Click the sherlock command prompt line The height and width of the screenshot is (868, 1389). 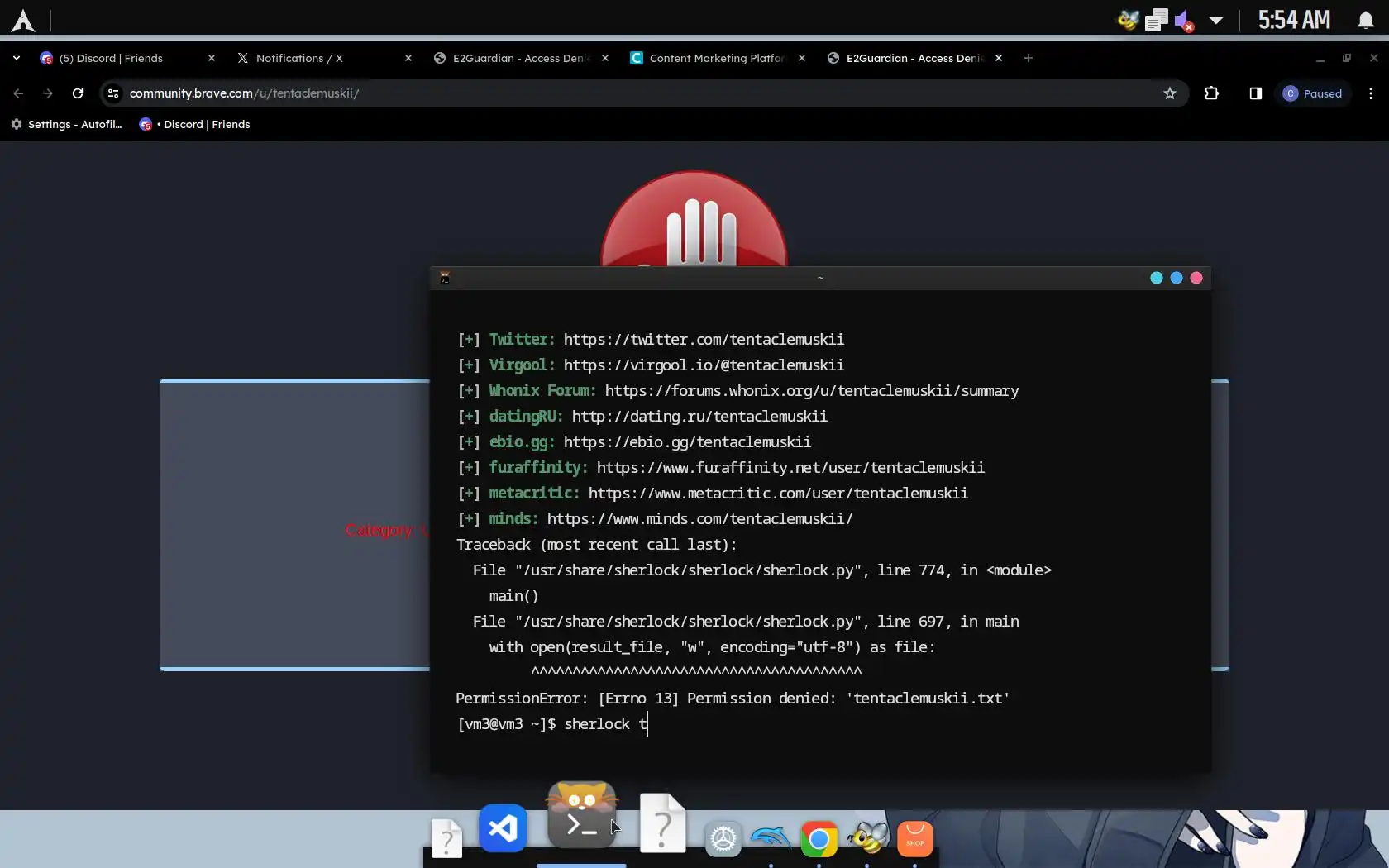point(552,724)
